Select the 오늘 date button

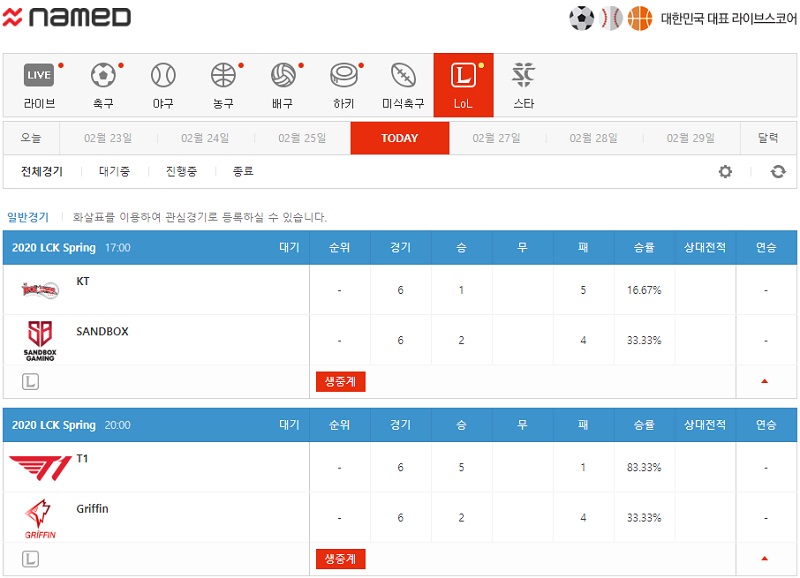click(x=31, y=138)
